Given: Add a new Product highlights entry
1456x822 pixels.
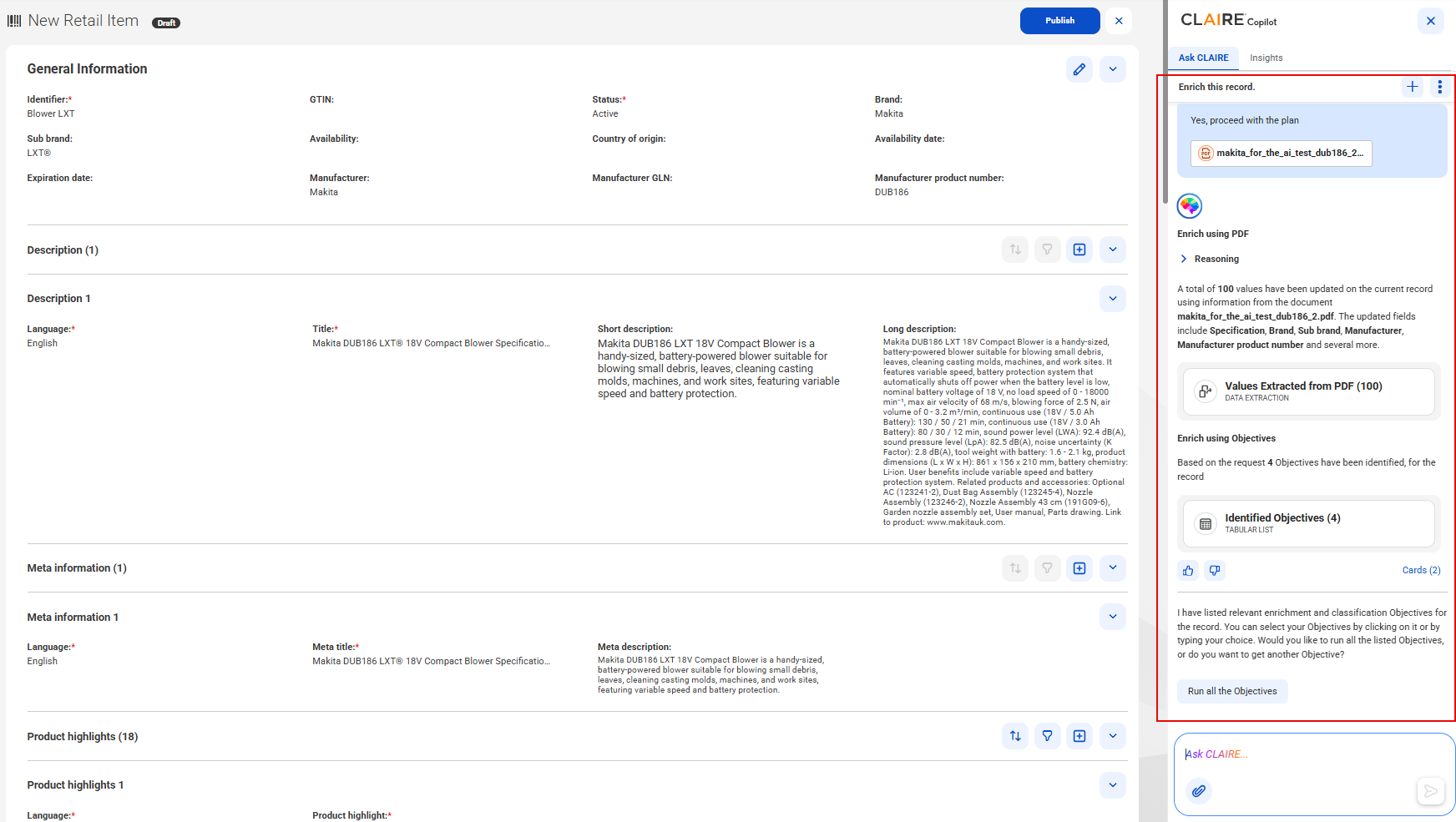Looking at the screenshot, I should [1079, 736].
